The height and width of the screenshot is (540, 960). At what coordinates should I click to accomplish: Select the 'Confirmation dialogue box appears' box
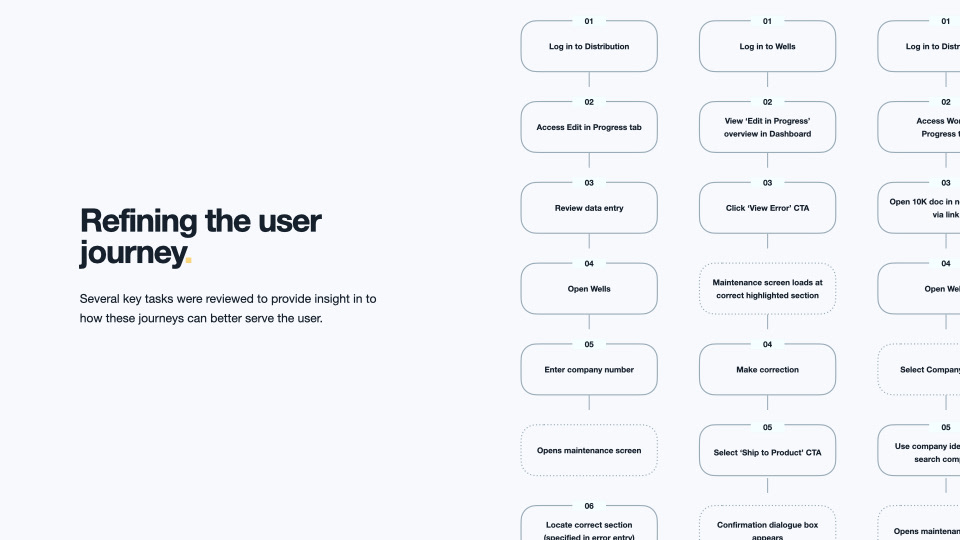coord(767,526)
